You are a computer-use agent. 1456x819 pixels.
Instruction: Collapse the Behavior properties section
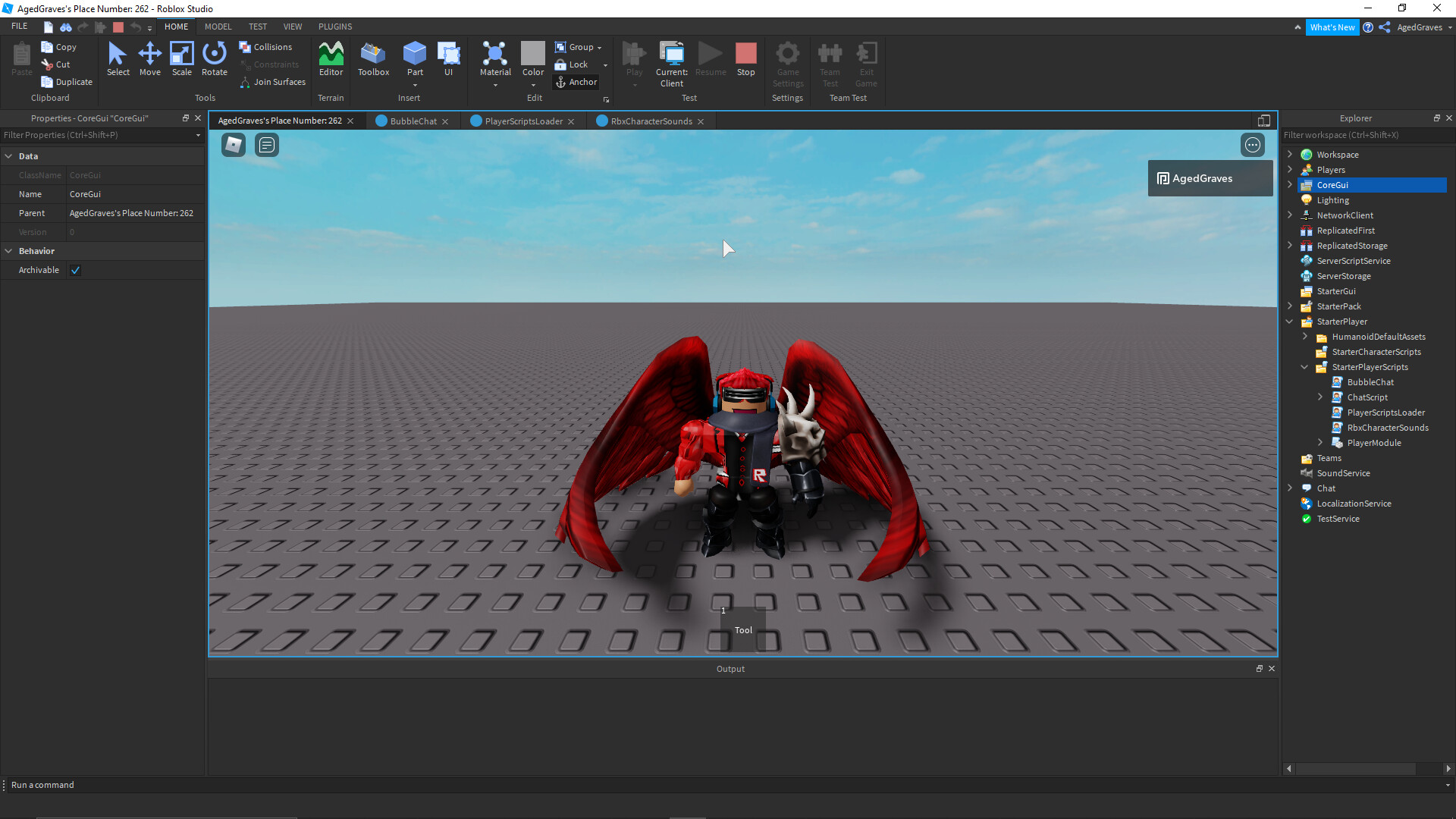point(8,251)
